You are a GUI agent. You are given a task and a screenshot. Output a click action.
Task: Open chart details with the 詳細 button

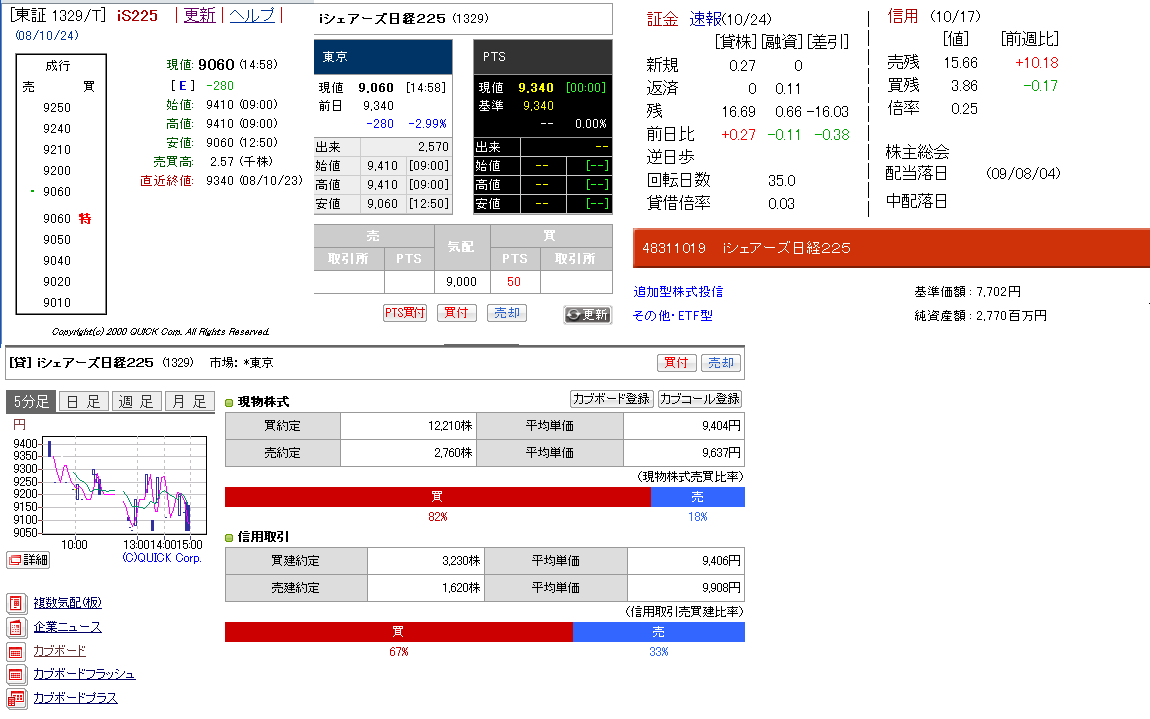28,560
